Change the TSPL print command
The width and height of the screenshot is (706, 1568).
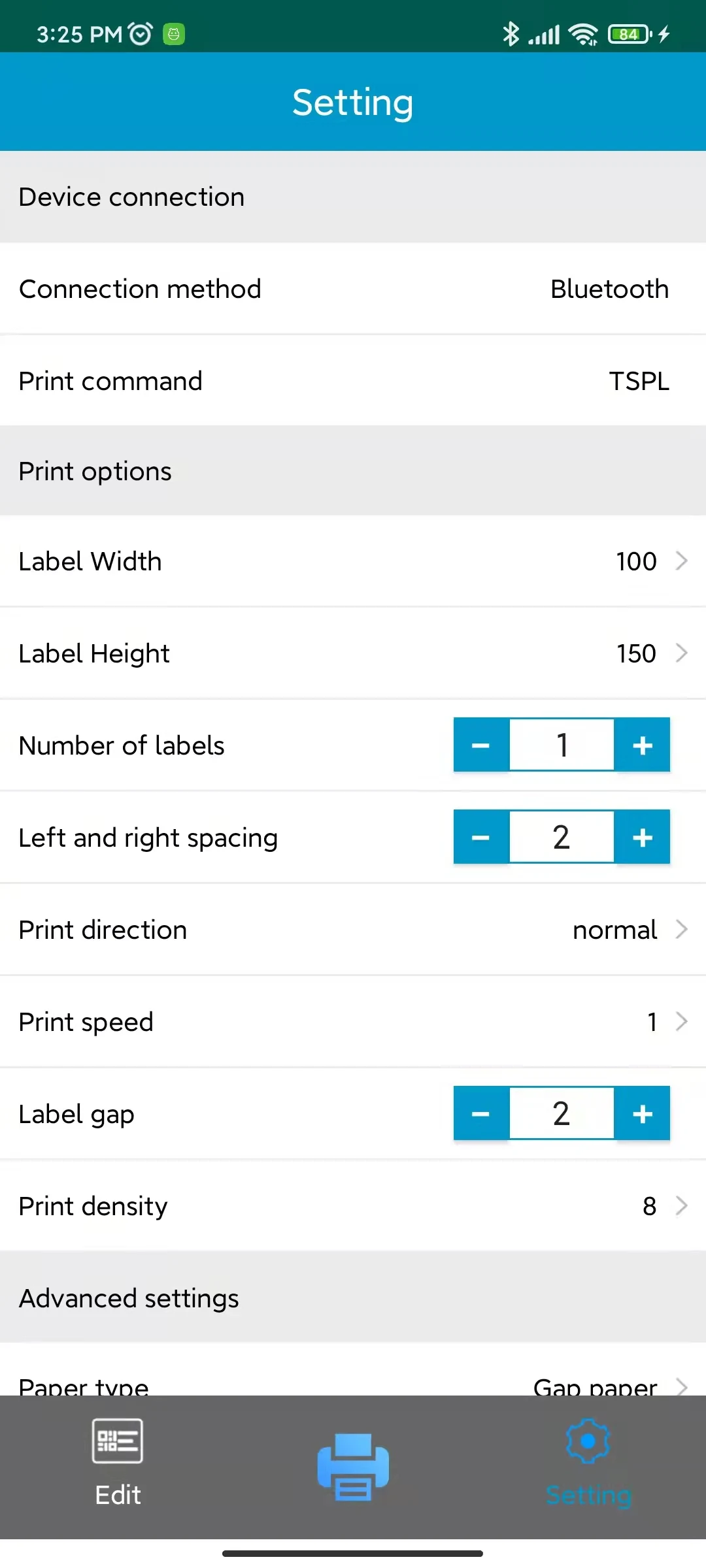pyautogui.click(x=353, y=380)
